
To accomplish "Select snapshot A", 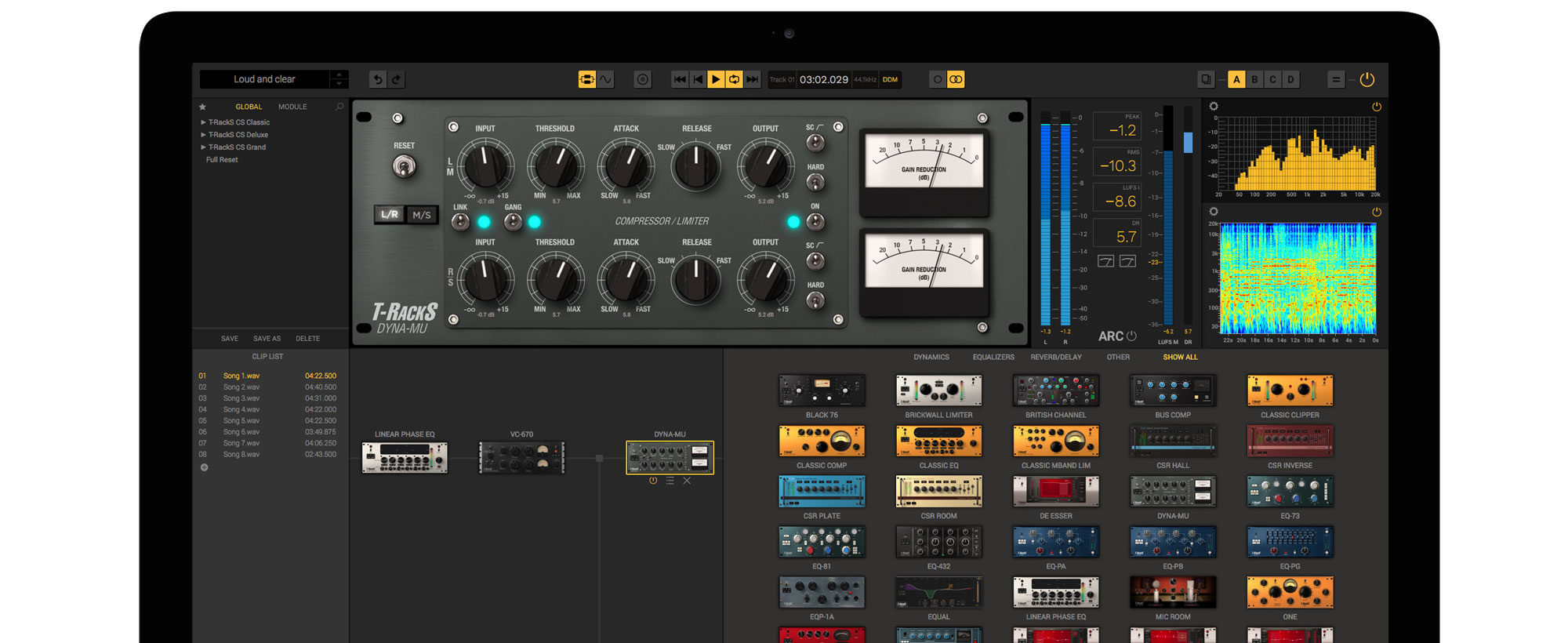I will pyautogui.click(x=1236, y=79).
